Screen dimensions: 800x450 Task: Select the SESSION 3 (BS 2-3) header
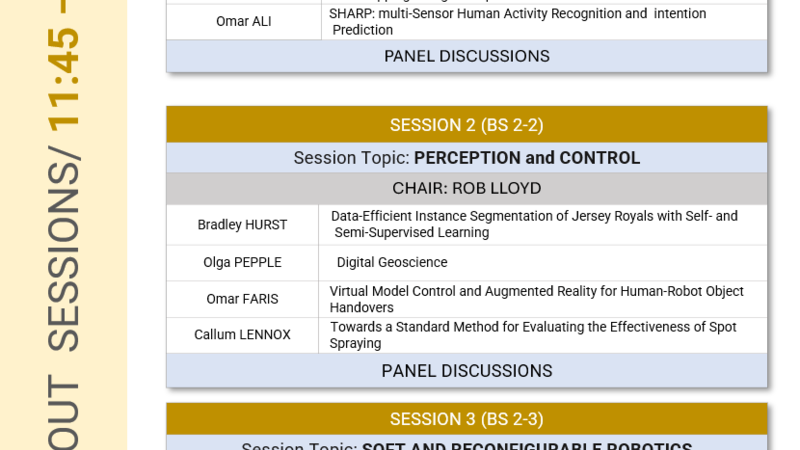tap(466, 419)
